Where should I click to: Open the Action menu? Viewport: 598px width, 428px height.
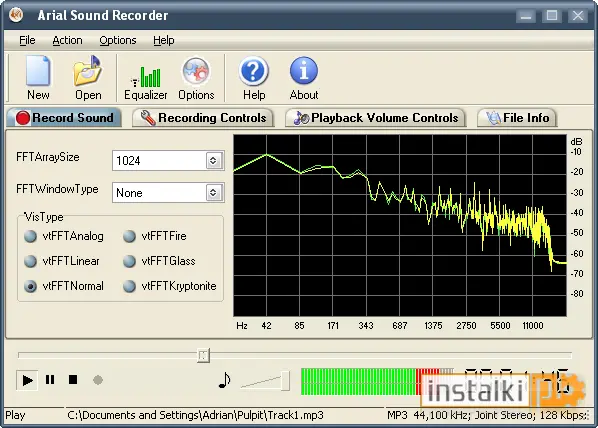coord(67,40)
